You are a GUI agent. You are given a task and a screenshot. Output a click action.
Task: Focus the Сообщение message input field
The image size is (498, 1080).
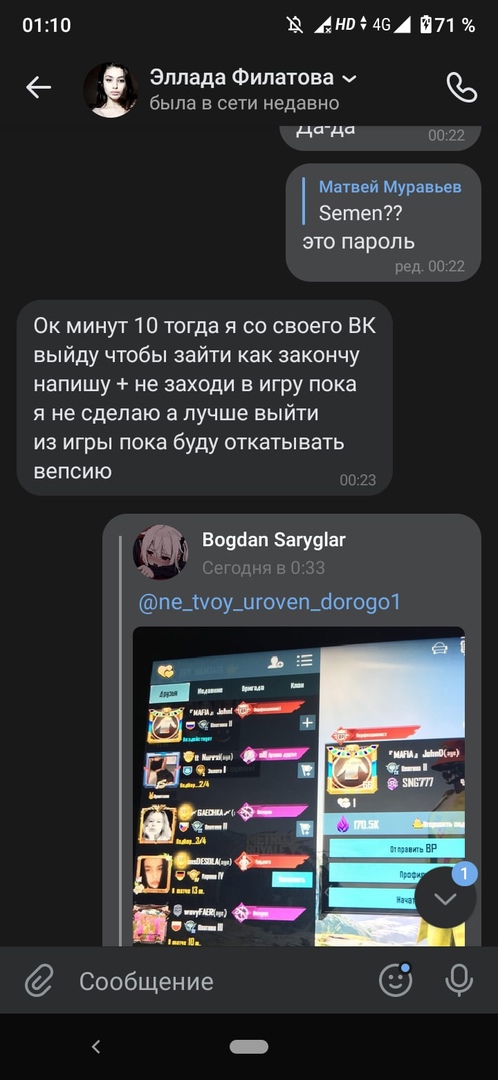tap(220, 981)
